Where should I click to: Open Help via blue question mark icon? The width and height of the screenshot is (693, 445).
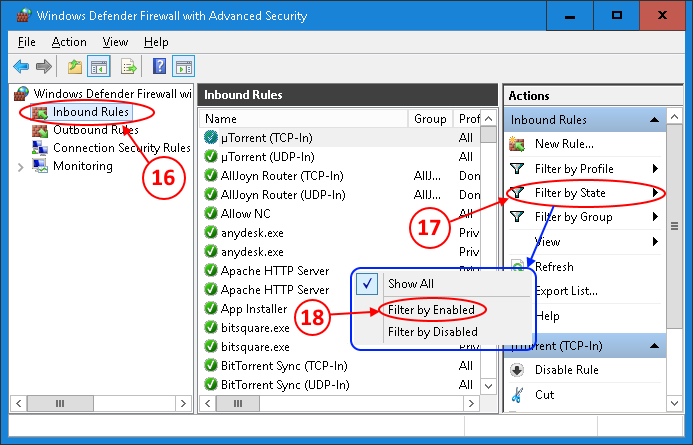click(159, 67)
